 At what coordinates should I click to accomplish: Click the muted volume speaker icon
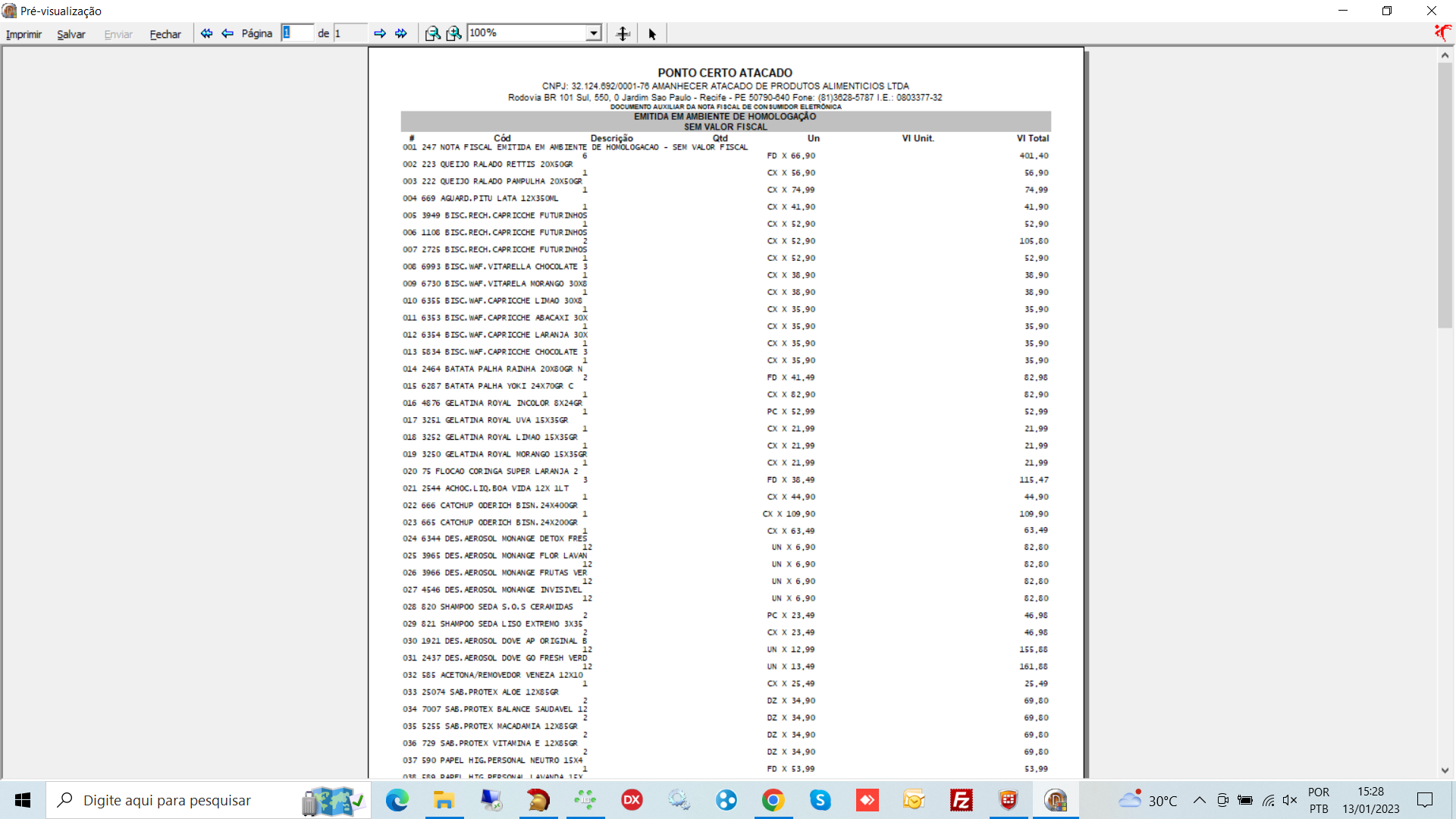(1290, 800)
